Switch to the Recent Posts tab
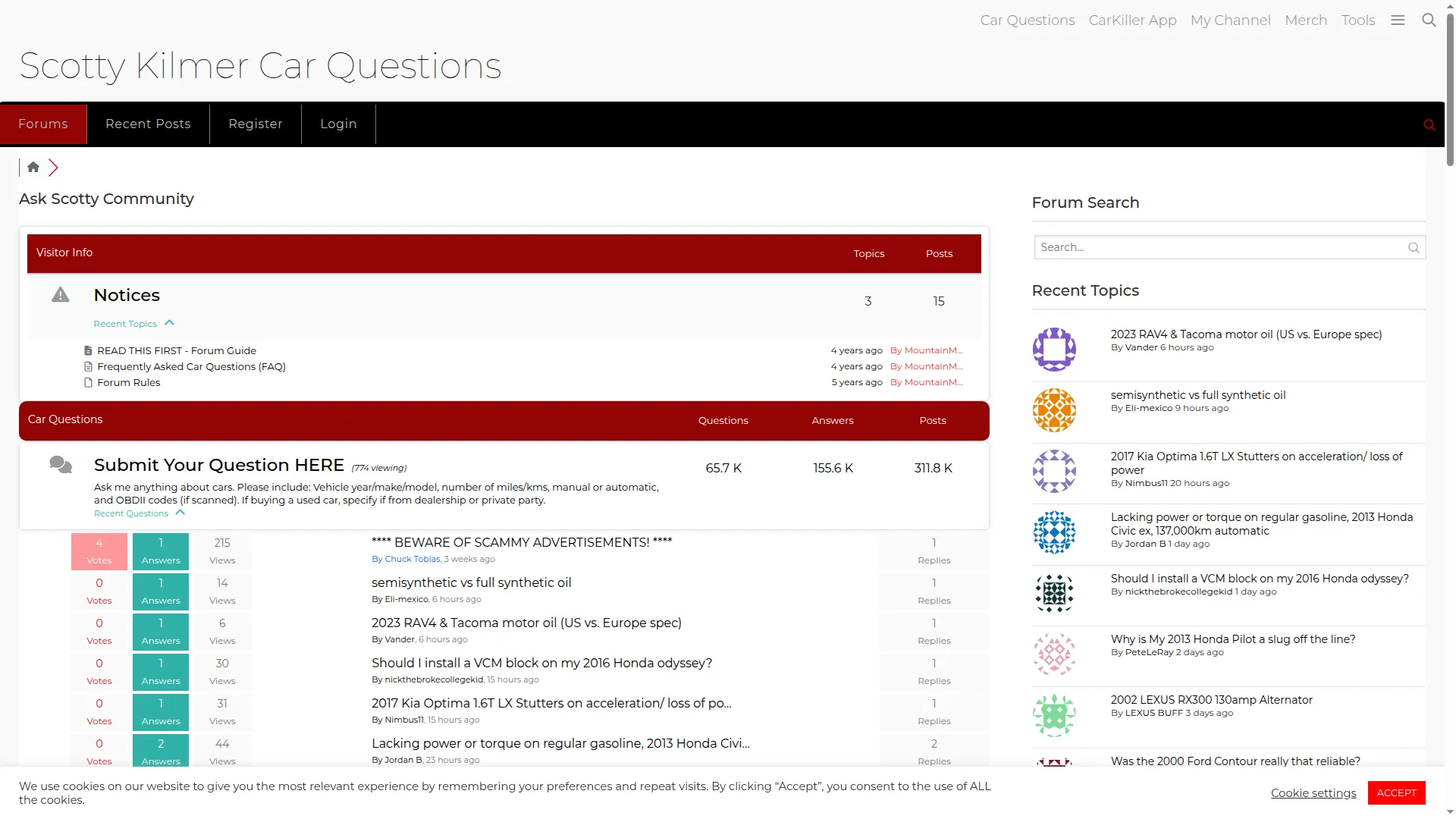1456x819 pixels. [148, 124]
